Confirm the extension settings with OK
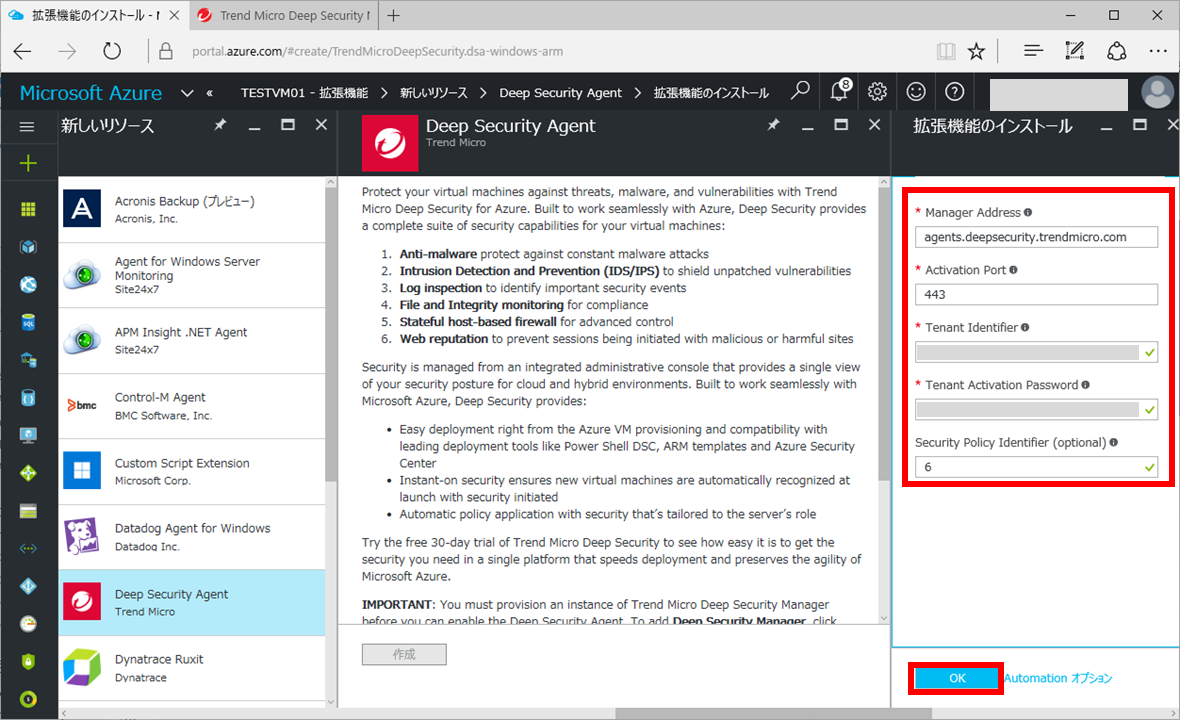The image size is (1180, 720). pos(955,678)
